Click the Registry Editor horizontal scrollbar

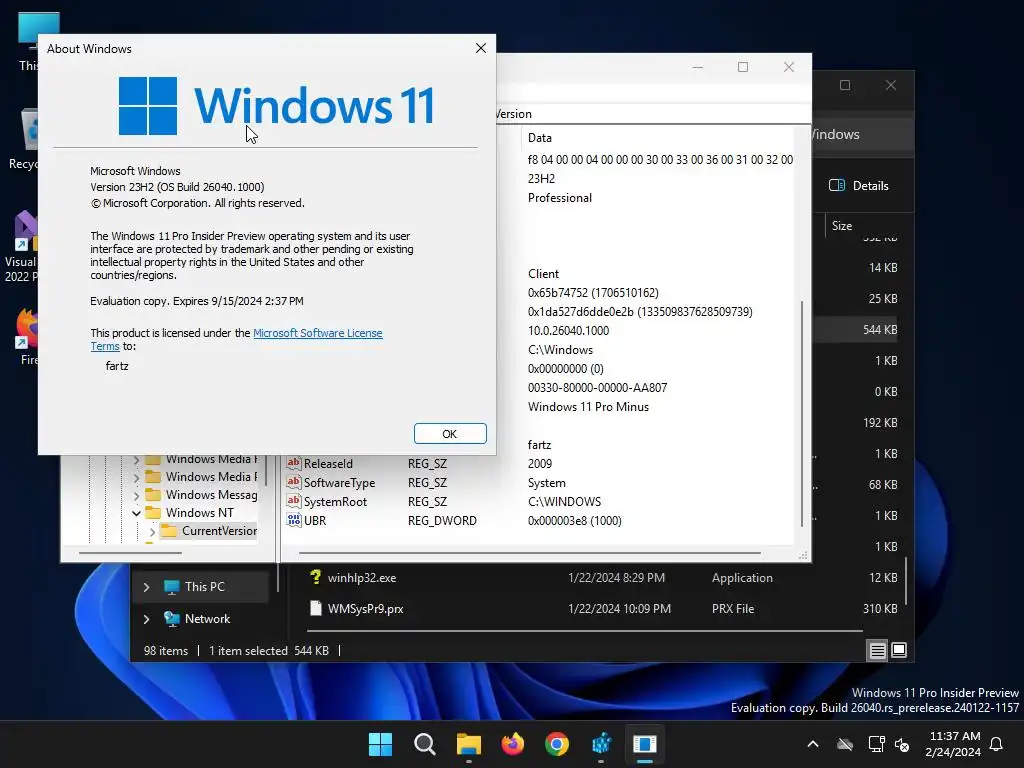[x=530, y=553]
